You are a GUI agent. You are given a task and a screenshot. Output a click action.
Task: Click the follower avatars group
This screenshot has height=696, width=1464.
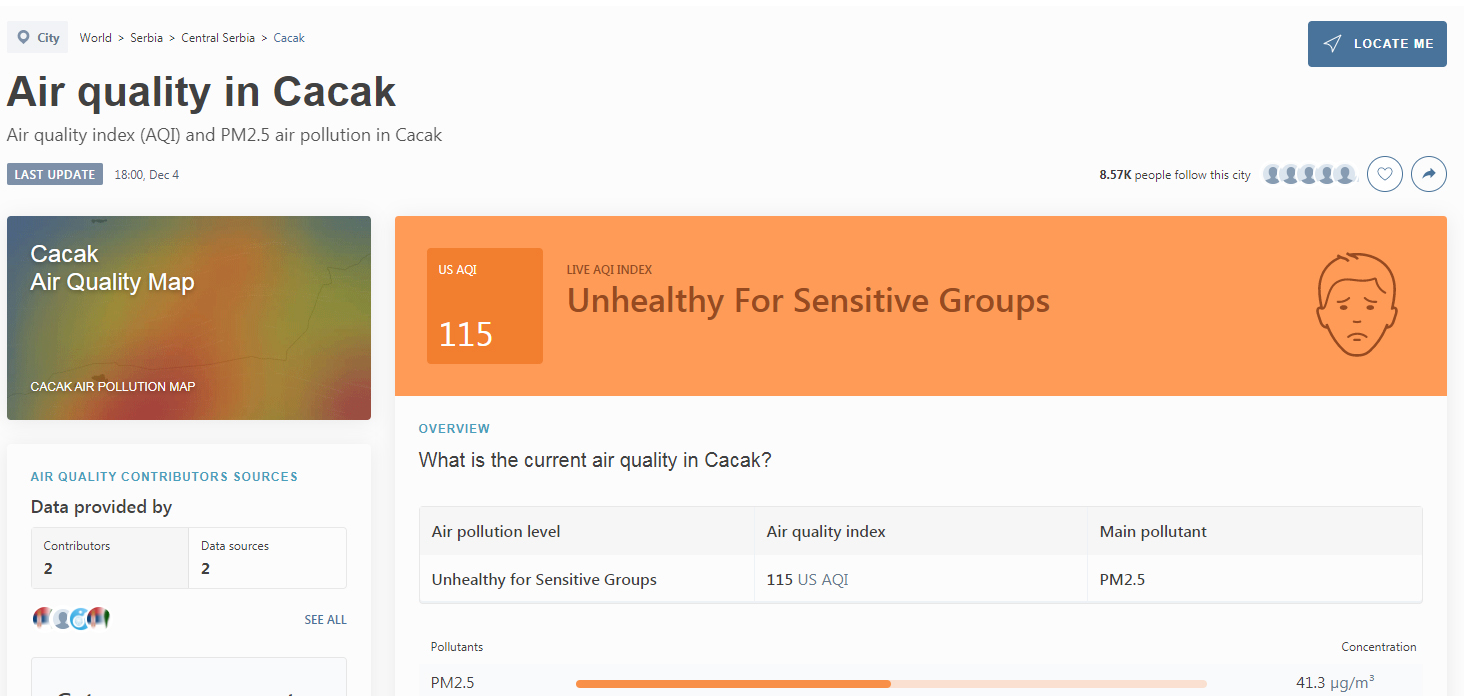point(1308,175)
